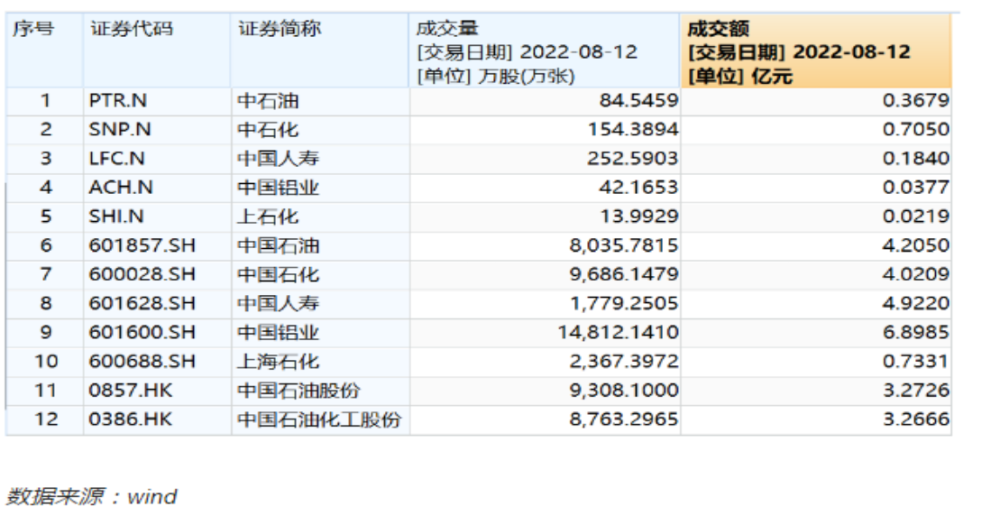Click the 6.8985 turnover value
The height and width of the screenshot is (525, 1000).
(x=917, y=332)
